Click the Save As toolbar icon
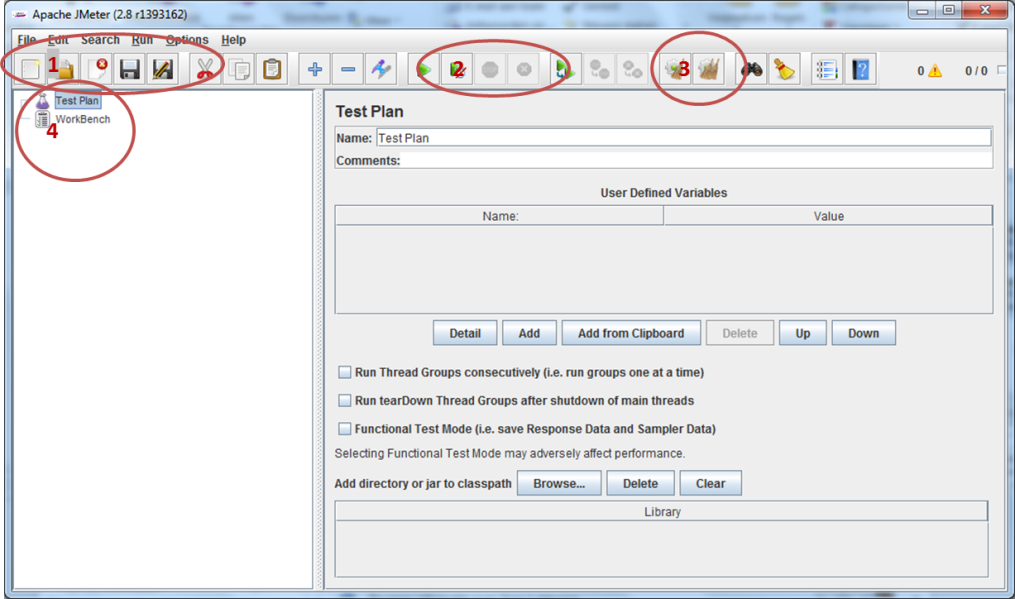 tap(163, 69)
